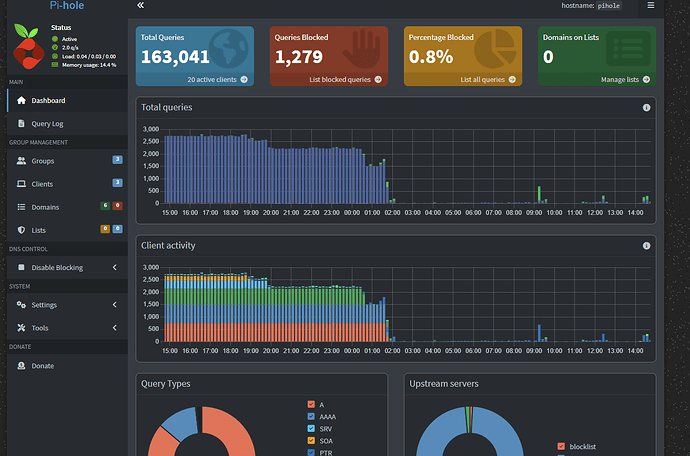The height and width of the screenshot is (456, 690).
Task: Click the Donate icon in sidebar
Action: coord(21,365)
